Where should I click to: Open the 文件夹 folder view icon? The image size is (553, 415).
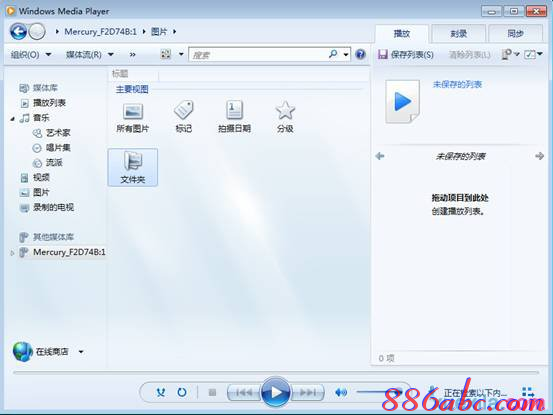[x=133, y=167]
